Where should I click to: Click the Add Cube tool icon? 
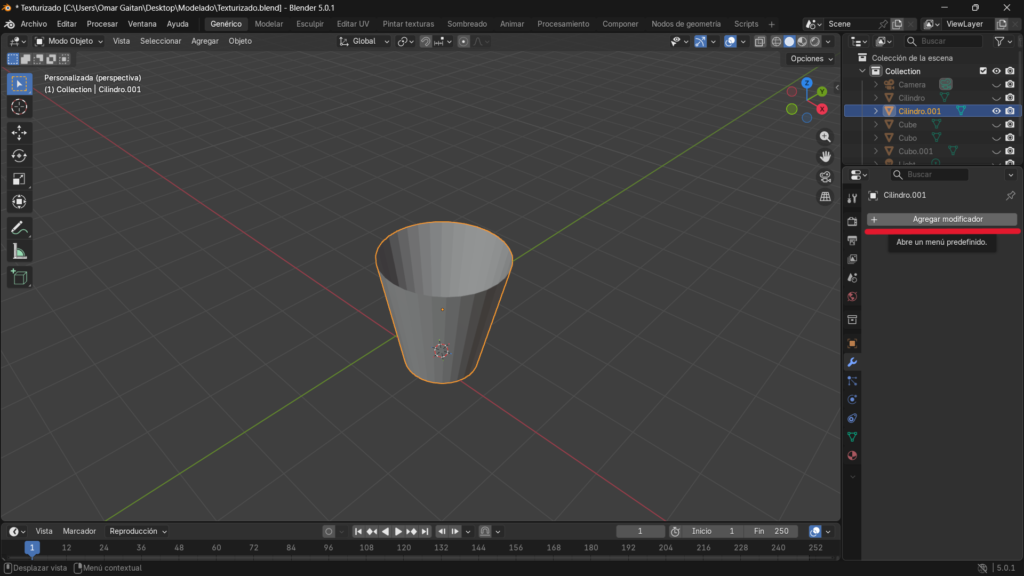pos(19,277)
